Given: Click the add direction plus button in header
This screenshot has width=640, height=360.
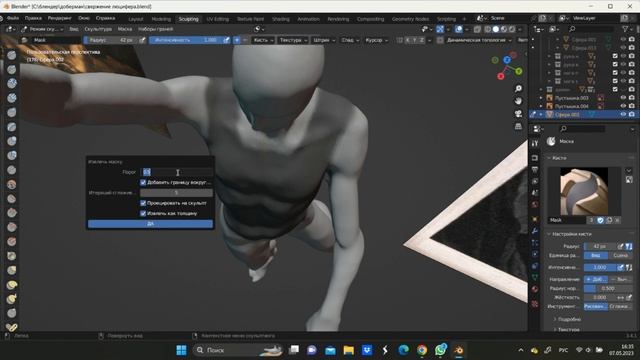Looking at the screenshot, I should [237, 40].
